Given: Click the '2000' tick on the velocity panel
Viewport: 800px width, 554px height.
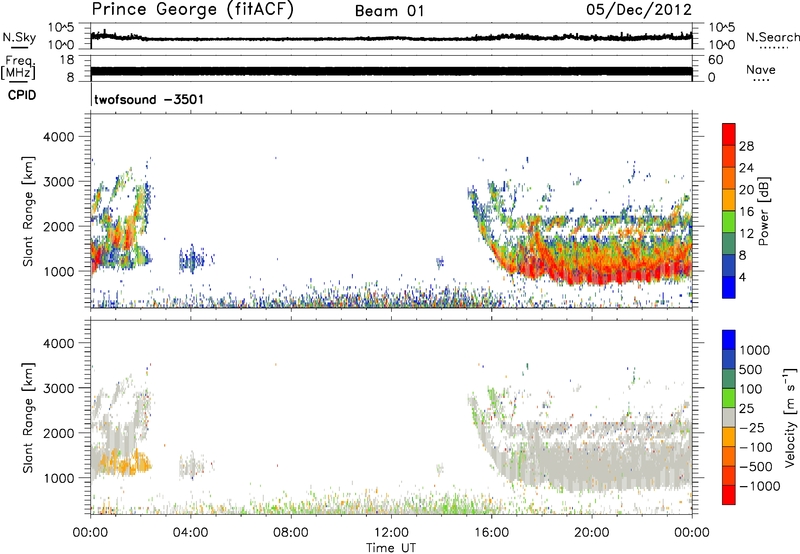Looking at the screenshot, I should (x=58, y=433).
